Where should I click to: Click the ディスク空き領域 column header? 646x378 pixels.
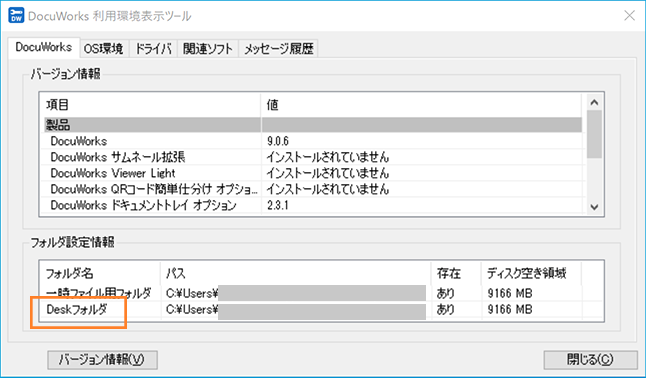click(x=531, y=273)
